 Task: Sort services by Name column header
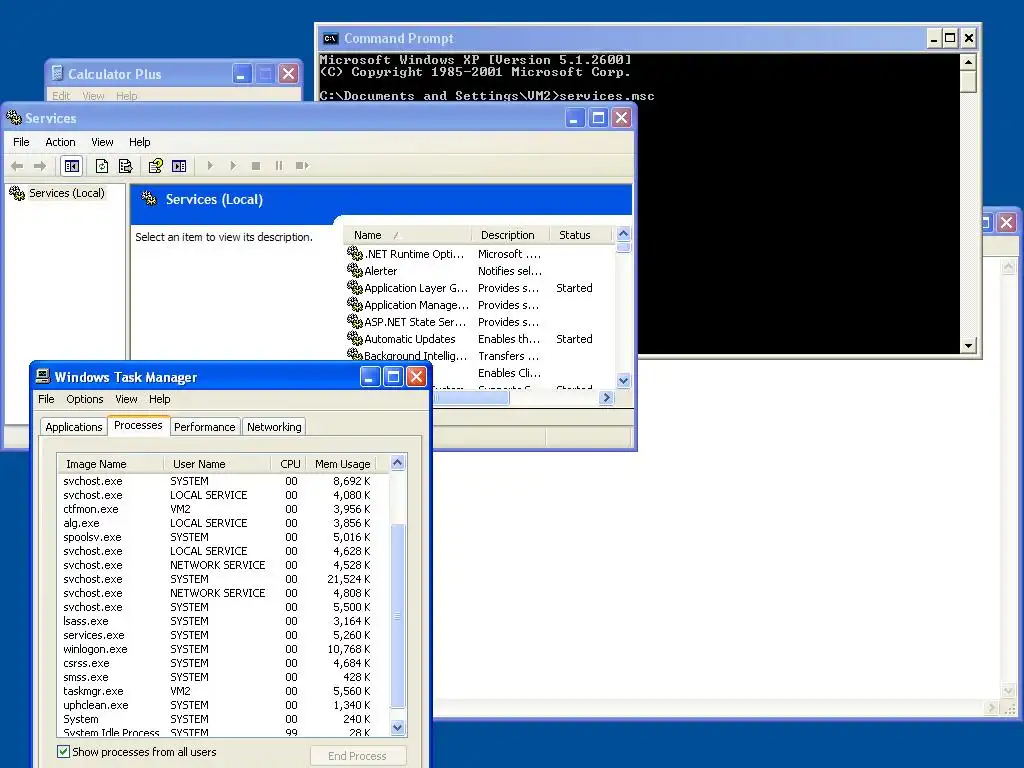(x=406, y=235)
